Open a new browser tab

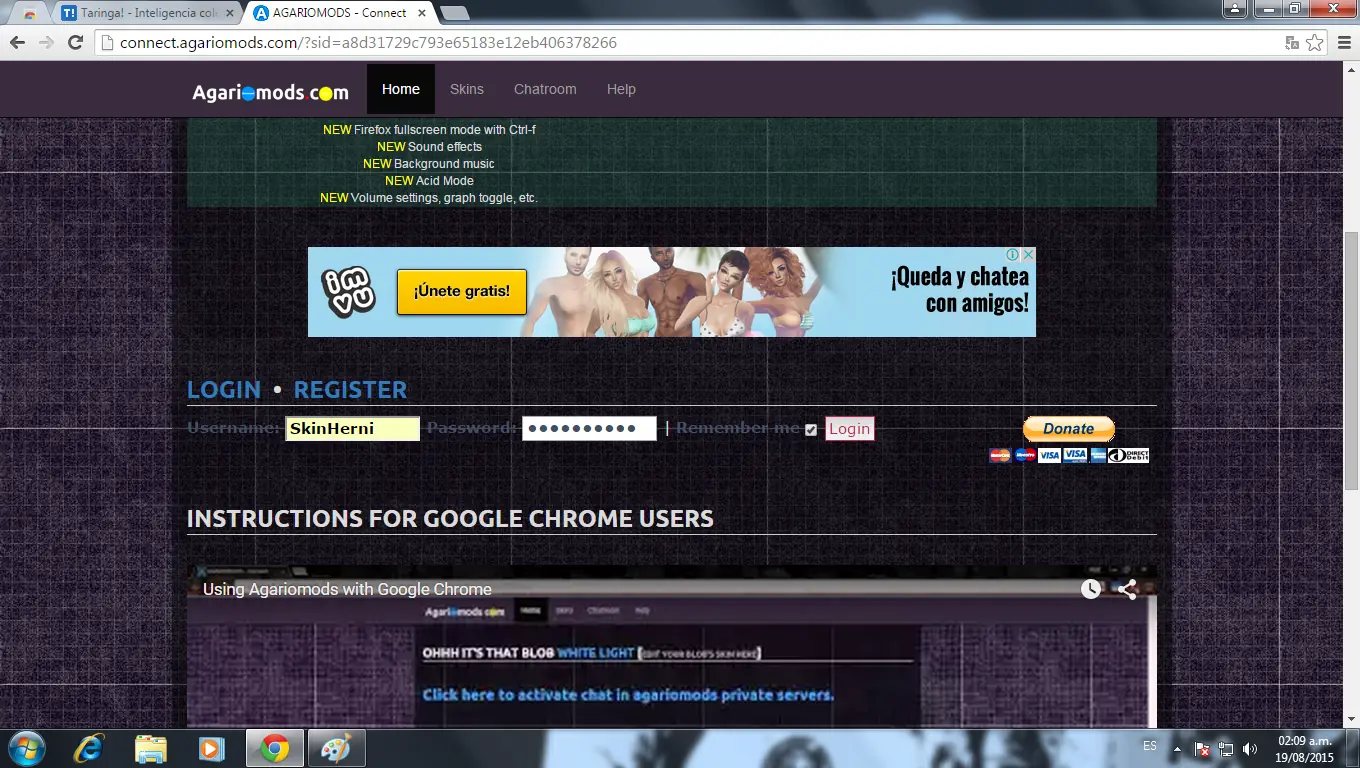tap(455, 13)
